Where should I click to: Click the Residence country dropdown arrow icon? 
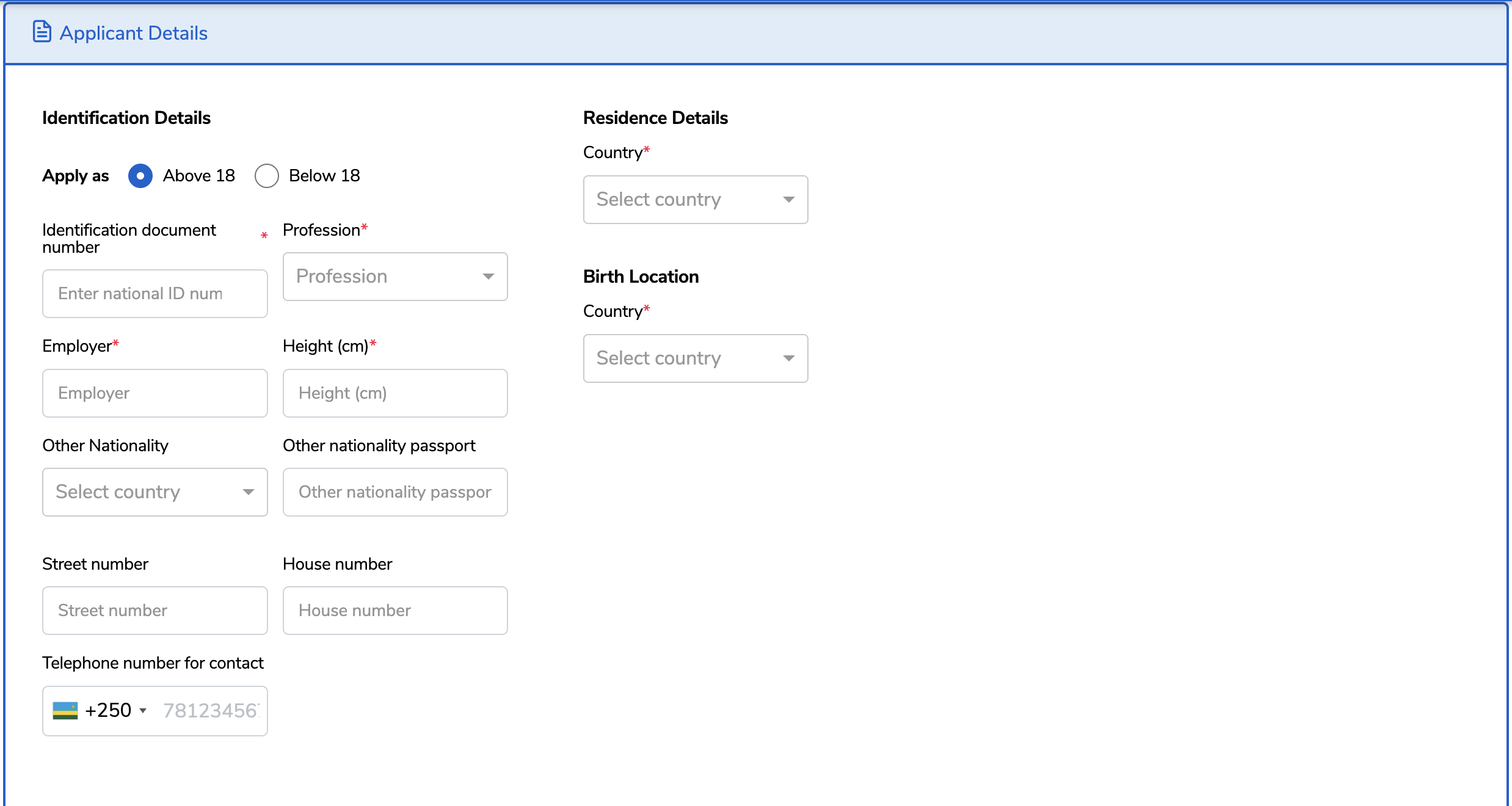tap(788, 200)
